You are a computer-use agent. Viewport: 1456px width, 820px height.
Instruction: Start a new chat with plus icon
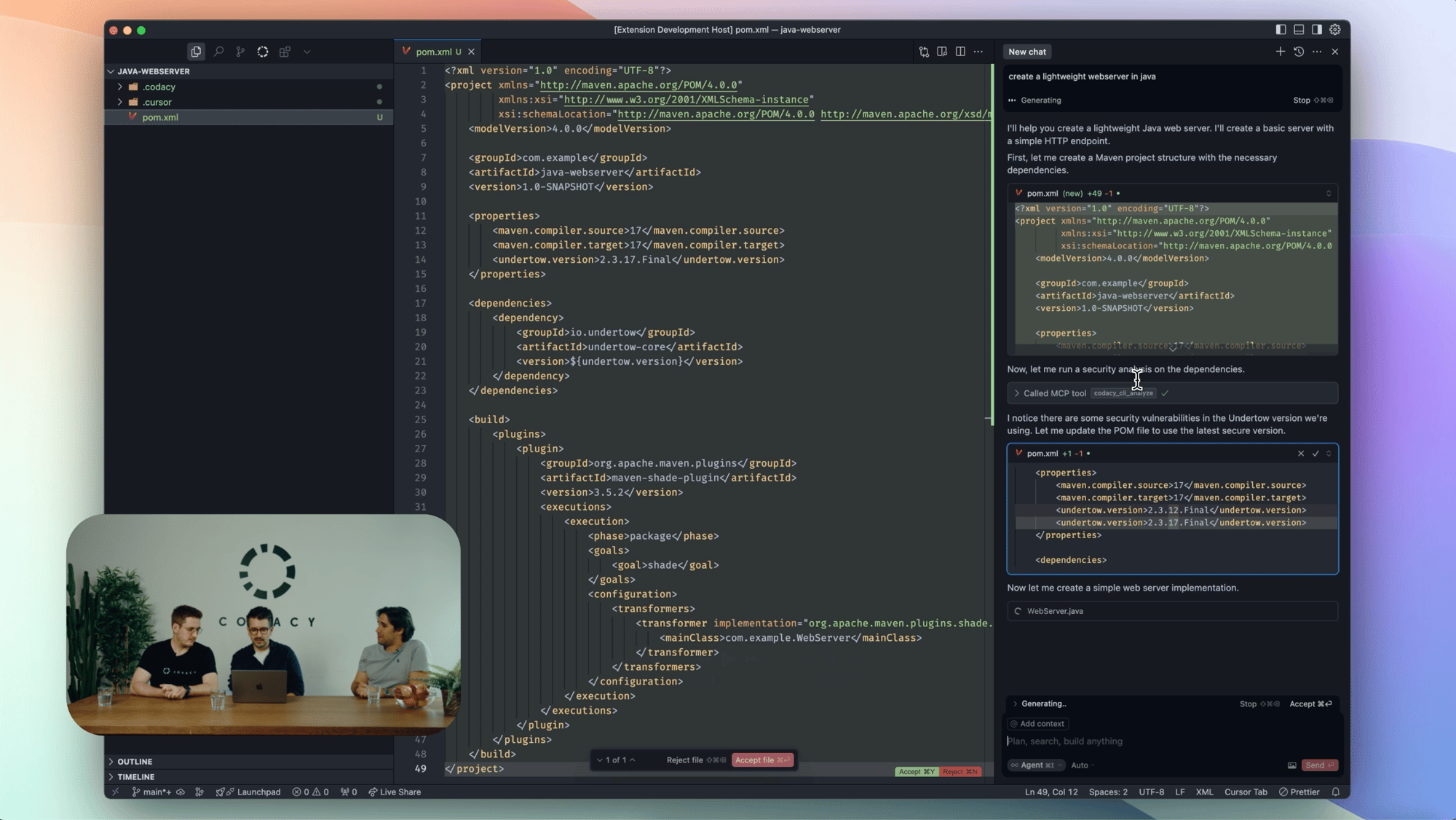pos(1281,52)
